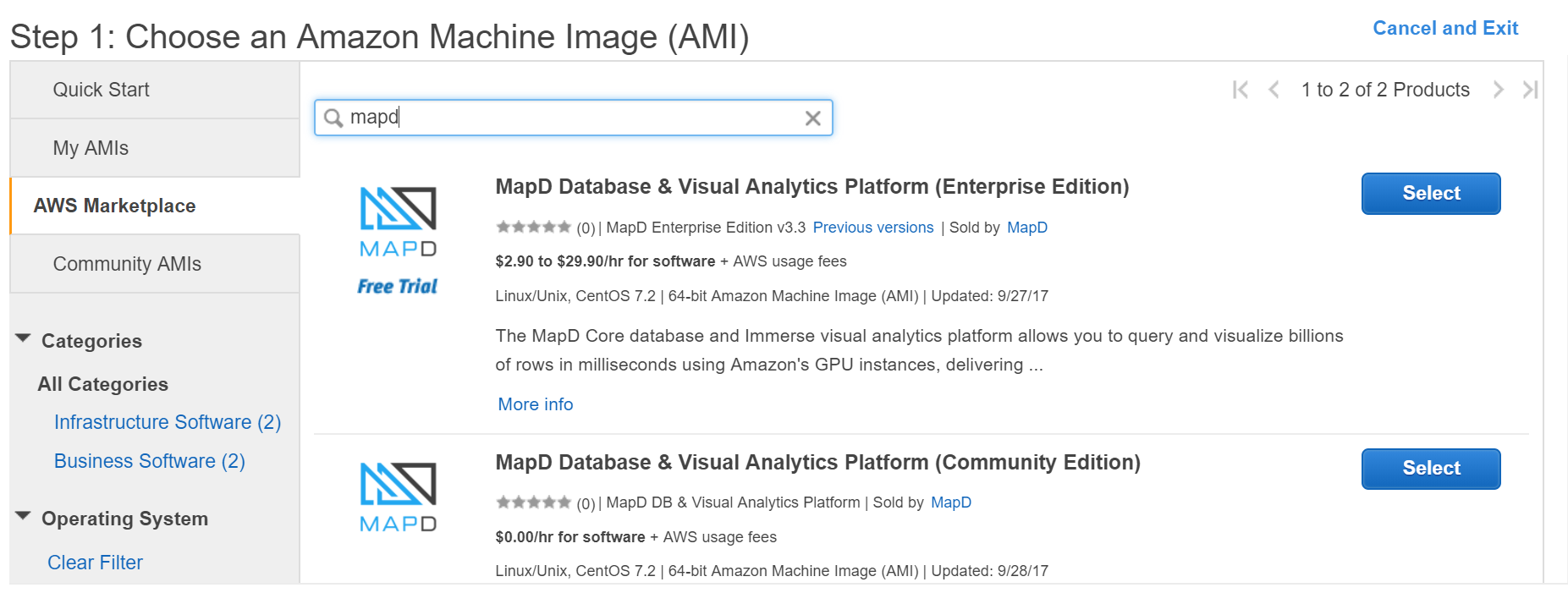The width and height of the screenshot is (1568, 615).
Task: Collapse the Operating System section
Action: pos(24,517)
